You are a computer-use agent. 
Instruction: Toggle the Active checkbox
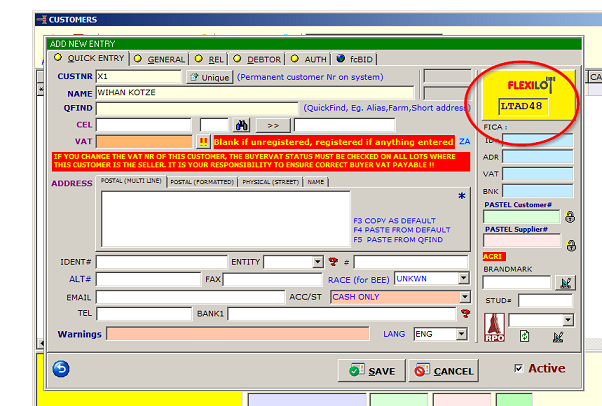point(517,368)
